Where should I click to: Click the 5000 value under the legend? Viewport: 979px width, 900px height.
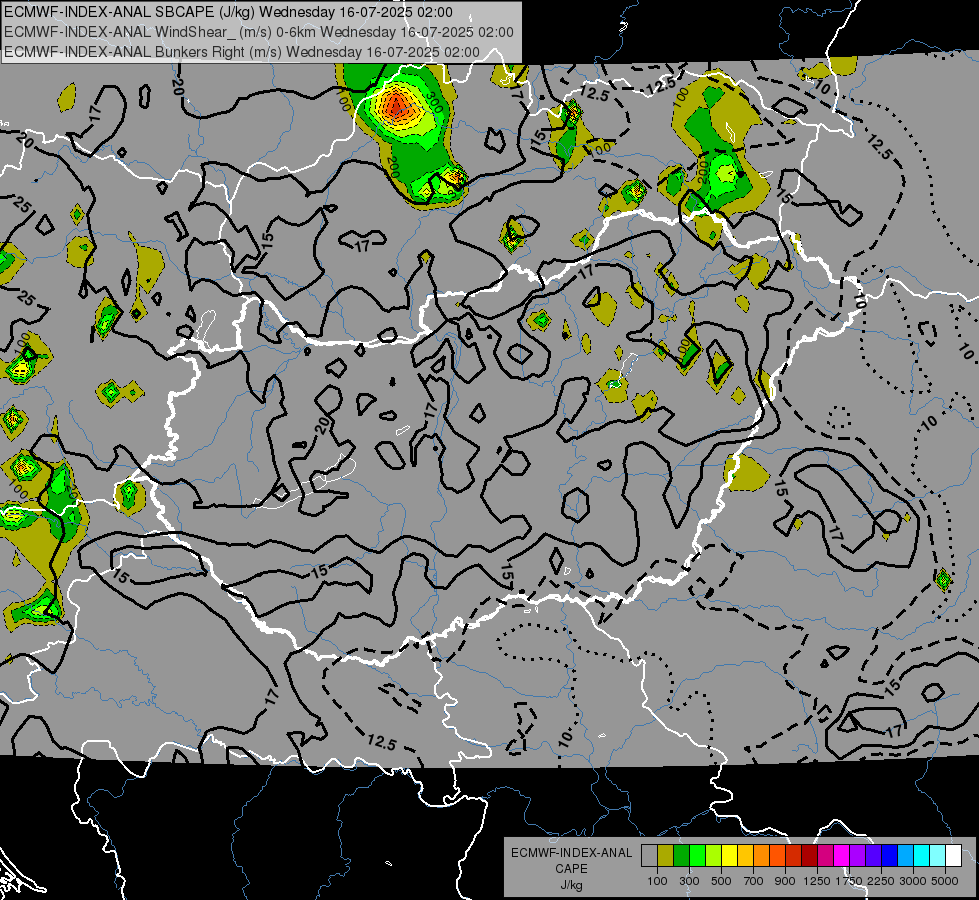[x=945, y=881]
